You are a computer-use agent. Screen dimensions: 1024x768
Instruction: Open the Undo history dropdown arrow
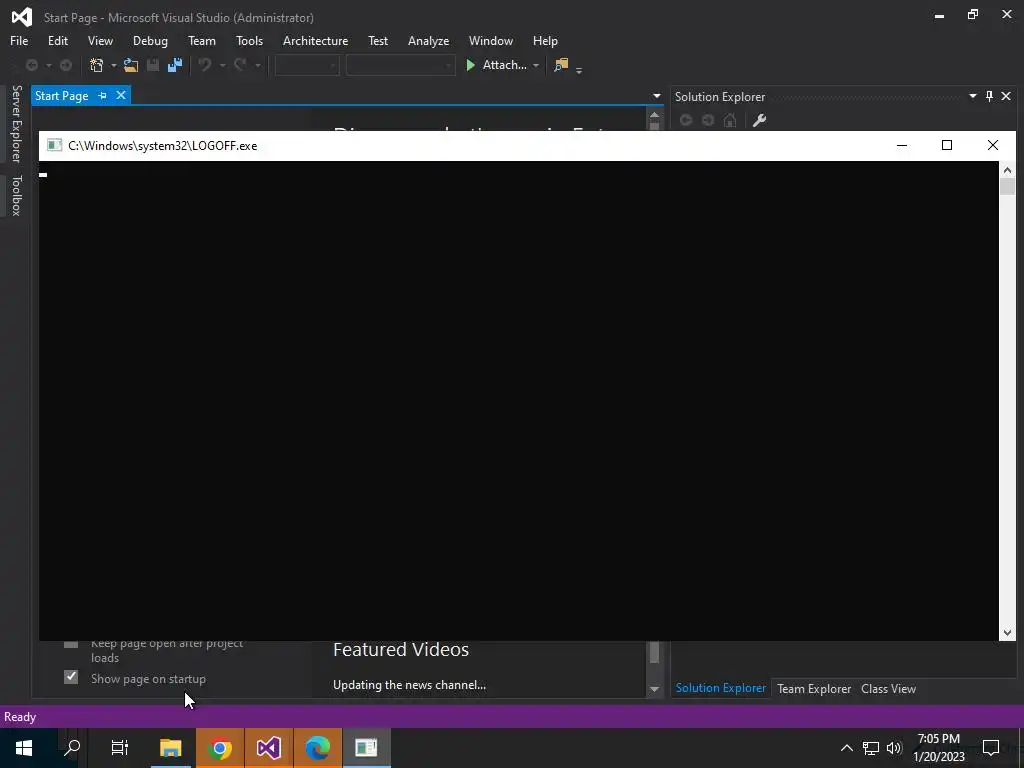[x=222, y=65]
